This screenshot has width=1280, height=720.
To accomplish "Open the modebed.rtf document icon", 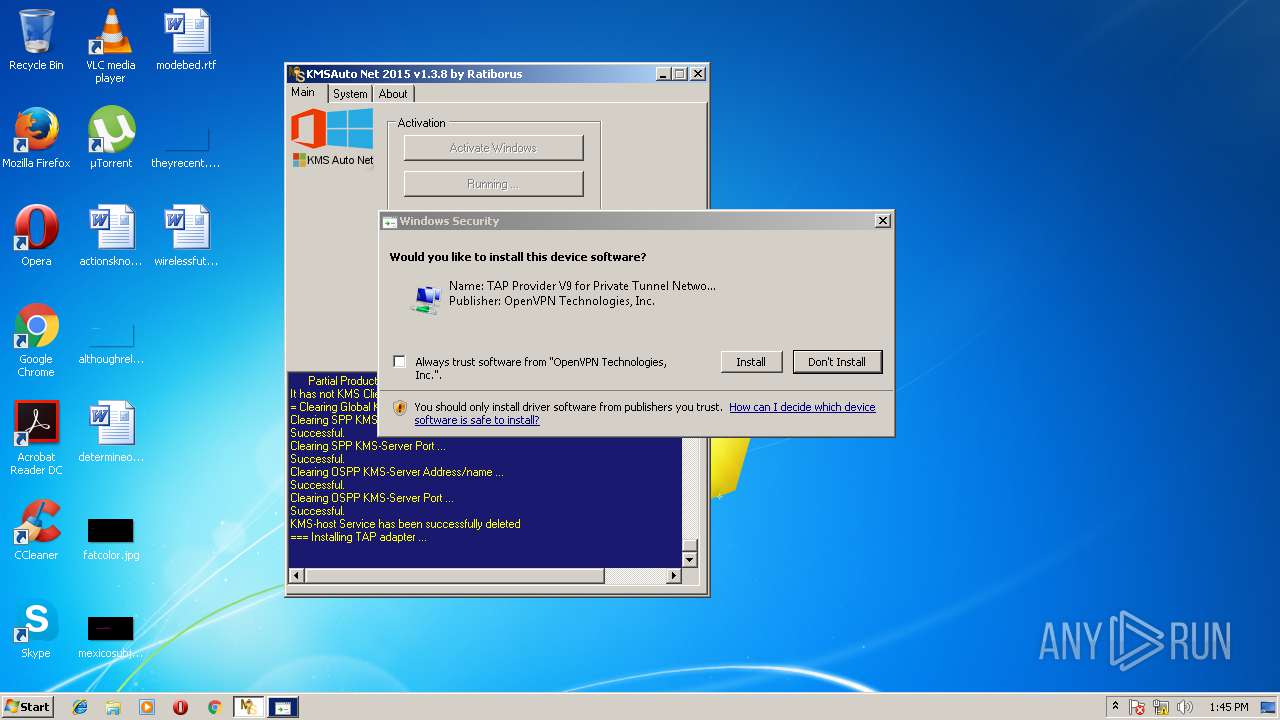I will pos(186,40).
